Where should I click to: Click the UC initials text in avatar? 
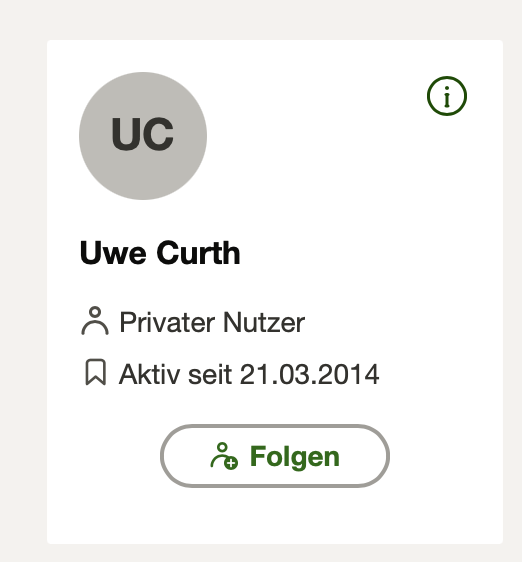143,134
